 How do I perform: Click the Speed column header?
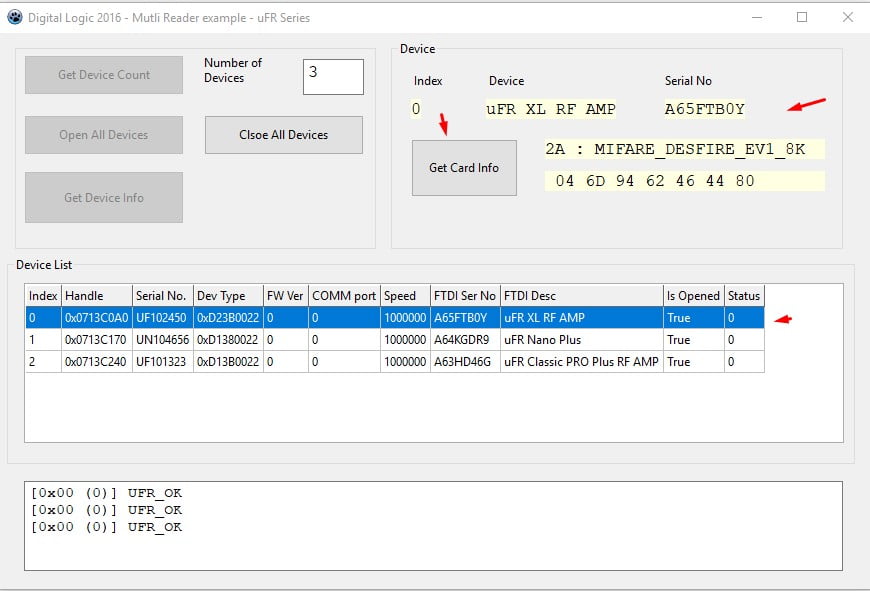coord(405,296)
